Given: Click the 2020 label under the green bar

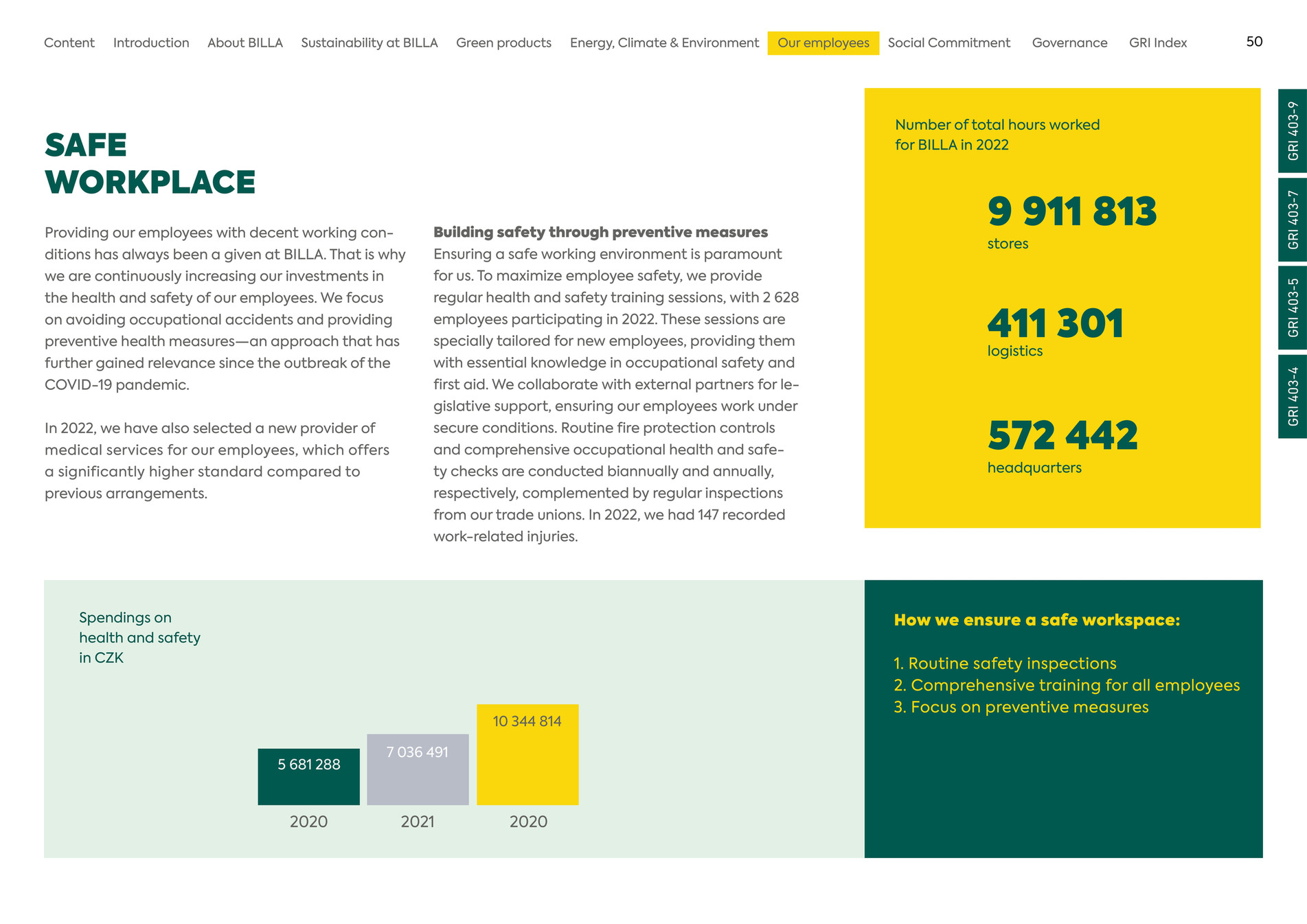Looking at the screenshot, I should point(308,822).
